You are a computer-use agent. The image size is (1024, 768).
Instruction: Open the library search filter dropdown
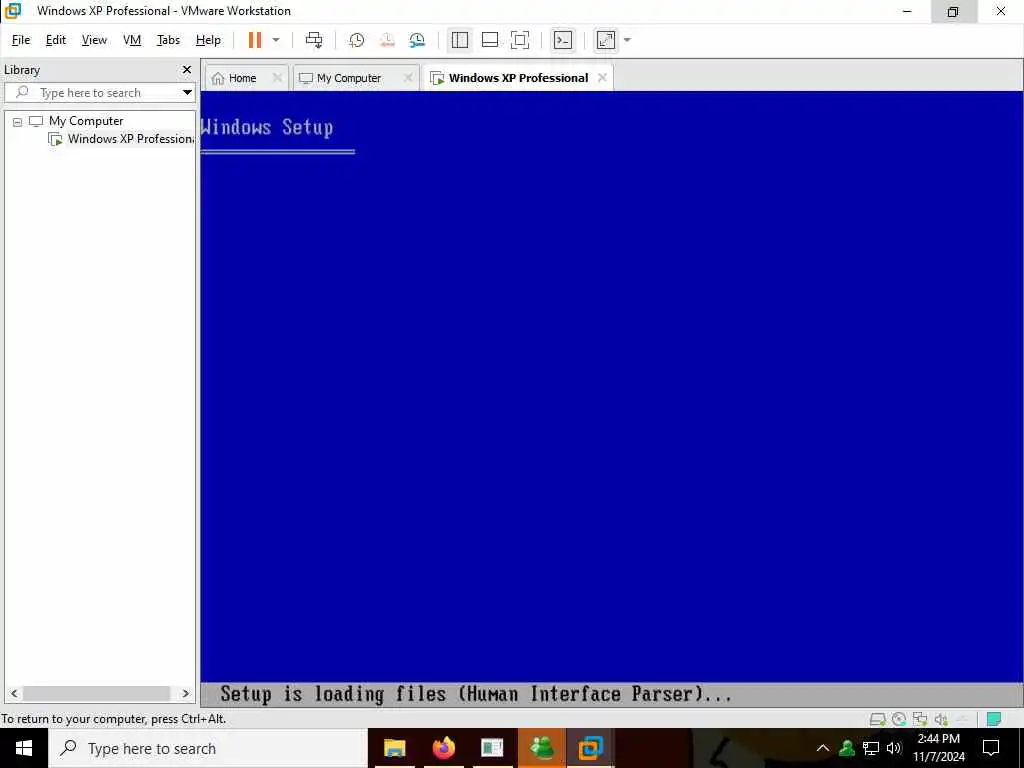pos(187,93)
